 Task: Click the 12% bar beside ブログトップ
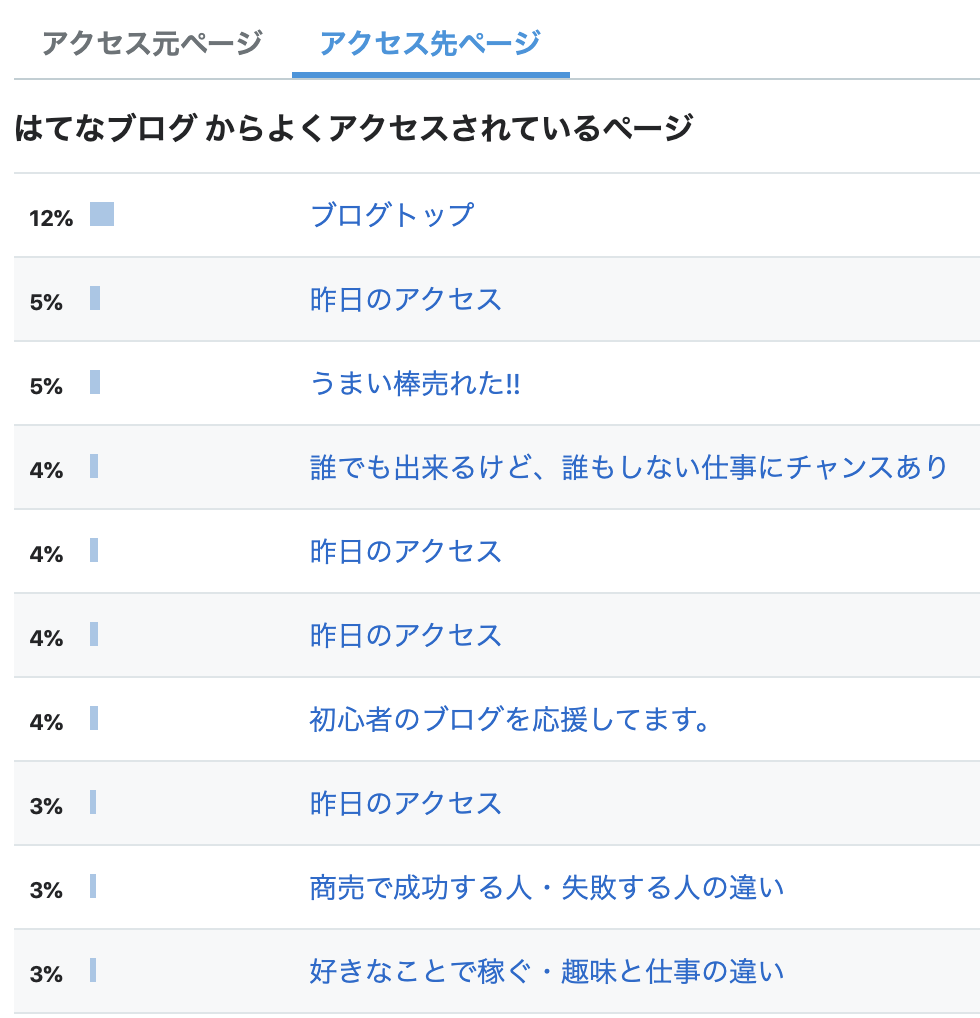[102, 215]
